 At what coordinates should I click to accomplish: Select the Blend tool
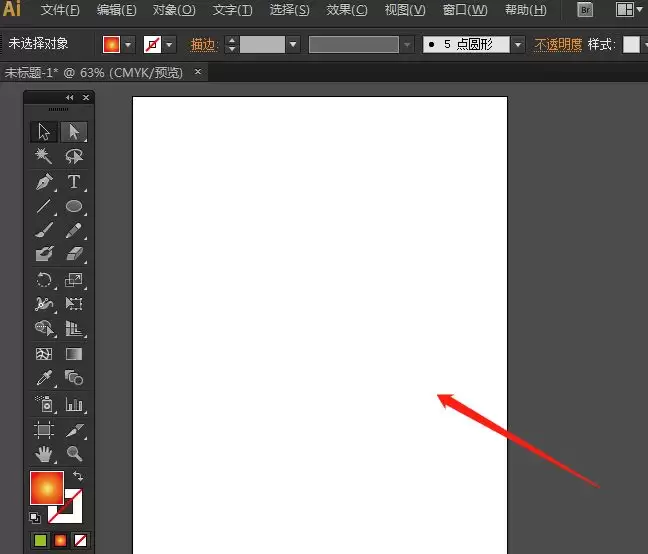(x=74, y=378)
